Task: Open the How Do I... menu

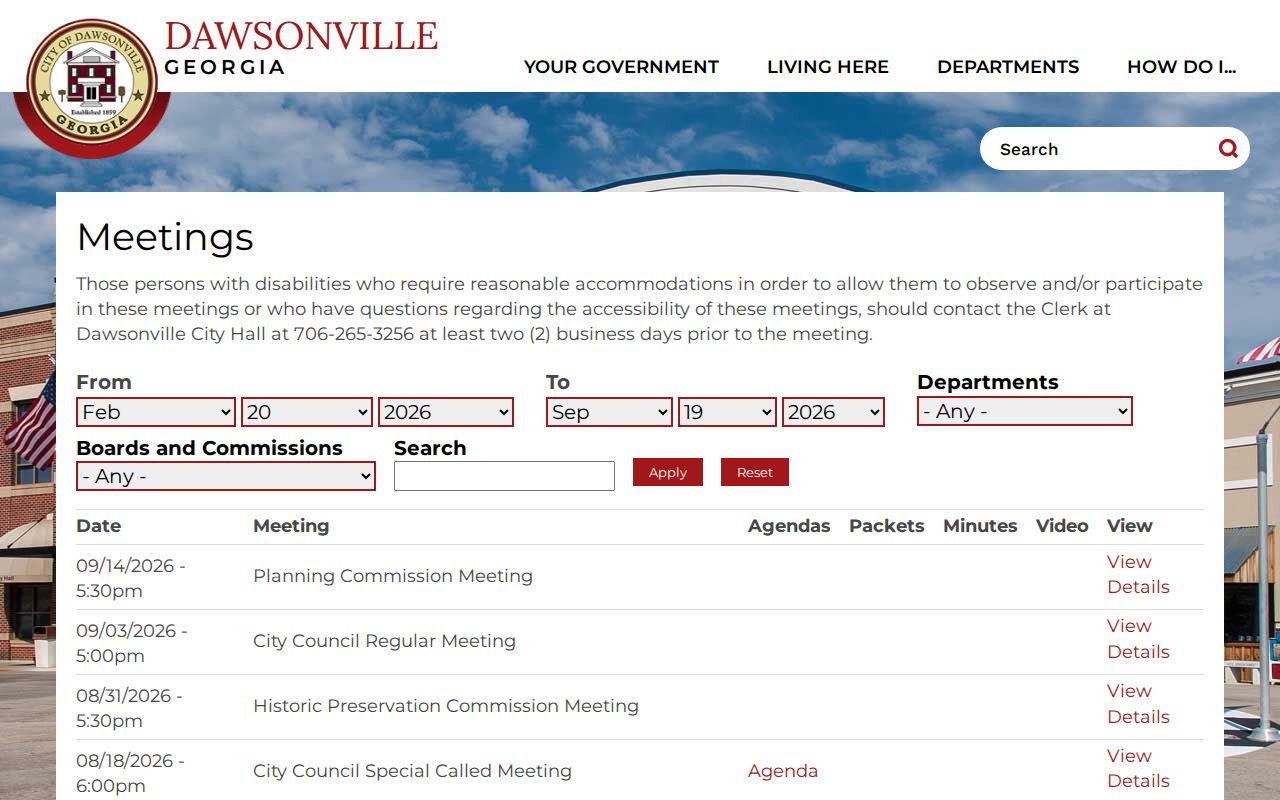Action: click(x=1182, y=67)
